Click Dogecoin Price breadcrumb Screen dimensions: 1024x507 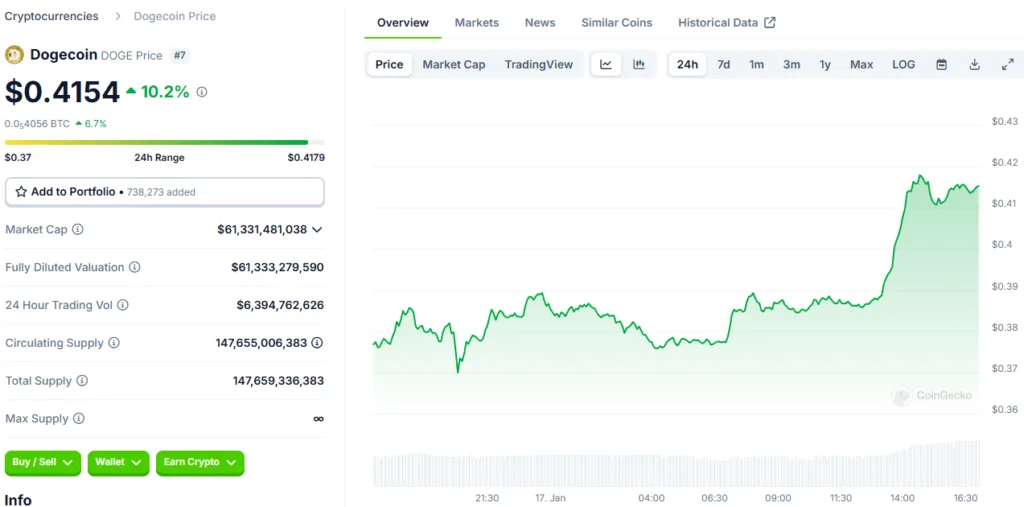coord(174,16)
